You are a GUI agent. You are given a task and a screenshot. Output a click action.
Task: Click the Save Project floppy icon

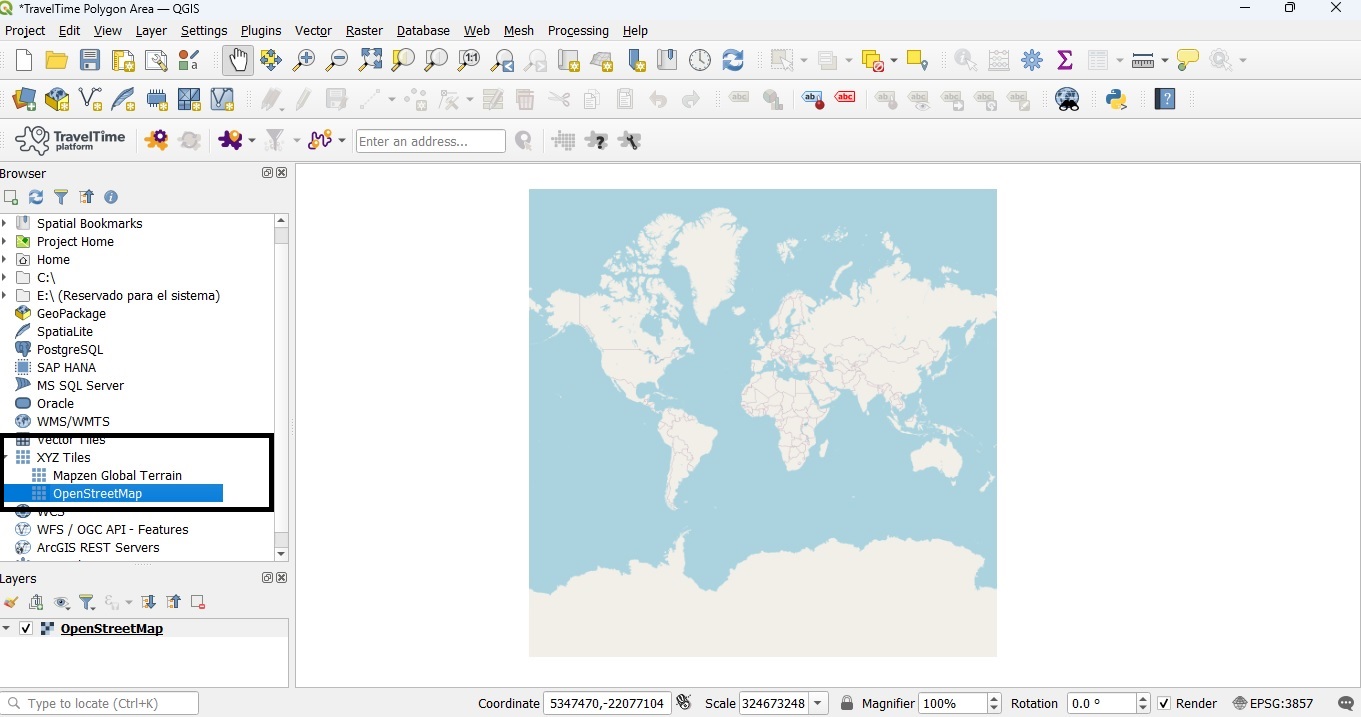click(90, 61)
